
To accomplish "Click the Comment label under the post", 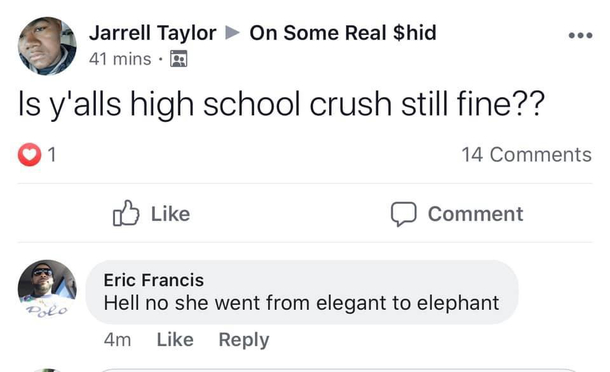I will pos(475,214).
